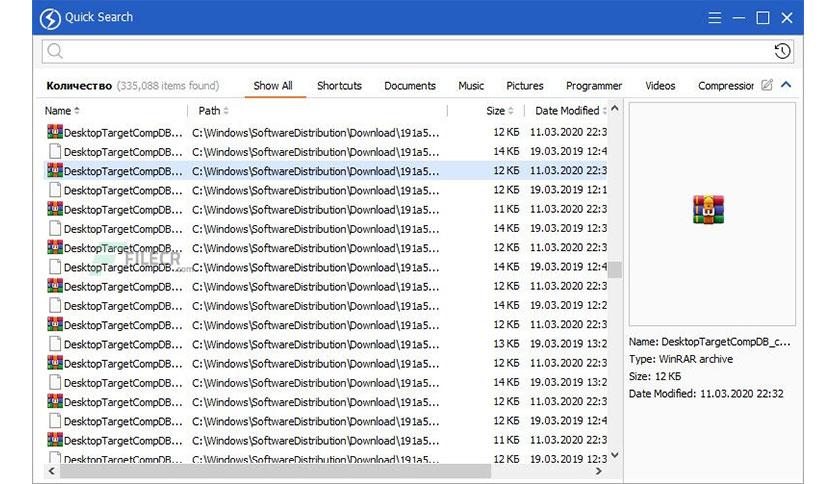
Task: Click the edit categories pencil icon
Action: point(767,85)
